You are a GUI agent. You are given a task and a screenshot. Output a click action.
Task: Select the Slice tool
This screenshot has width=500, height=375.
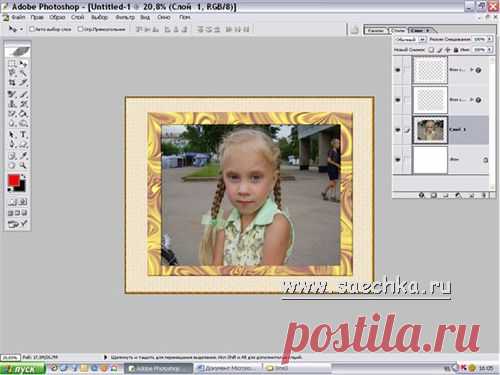click(x=23, y=82)
